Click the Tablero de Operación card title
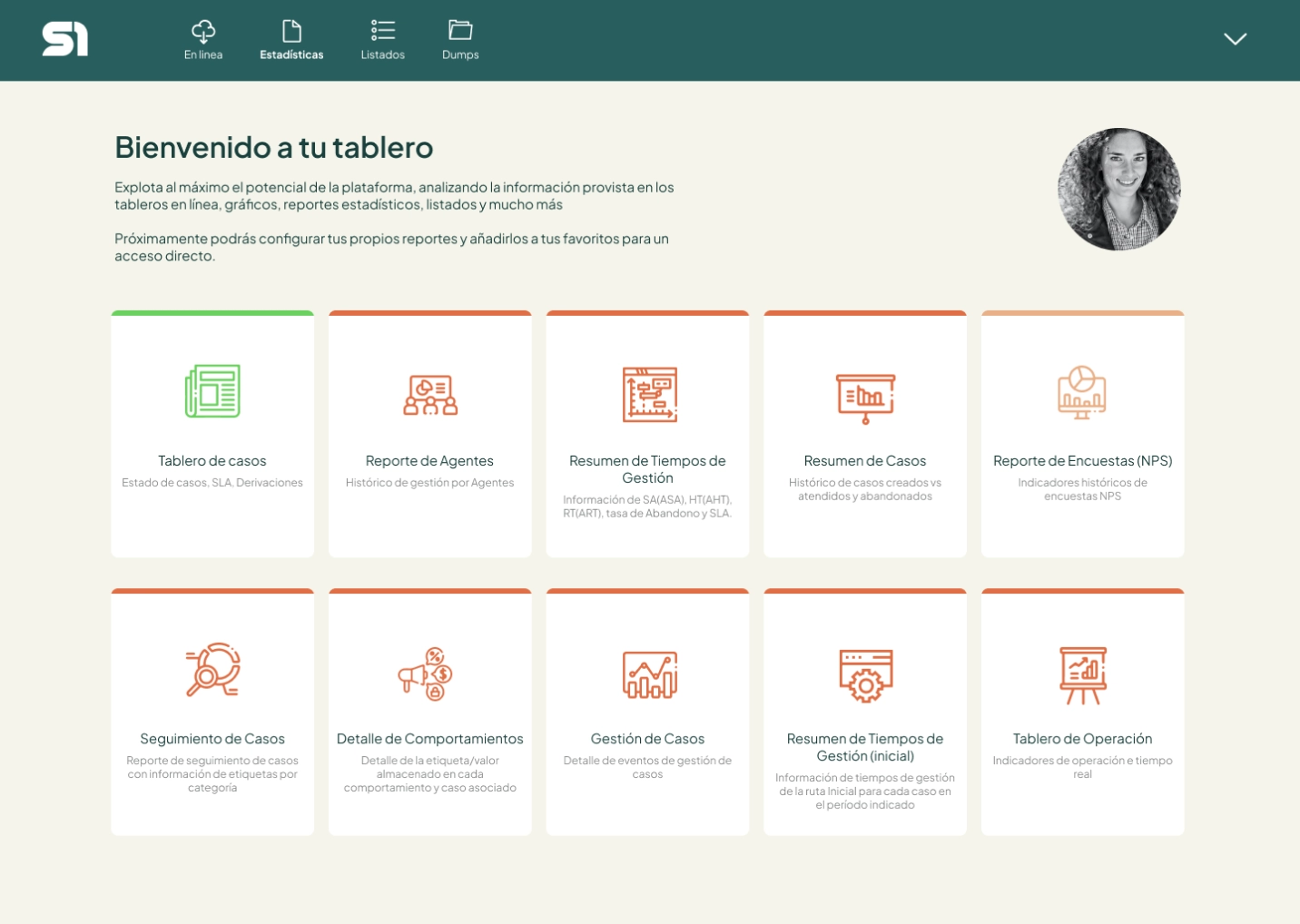This screenshot has width=1300, height=924. 1082,739
